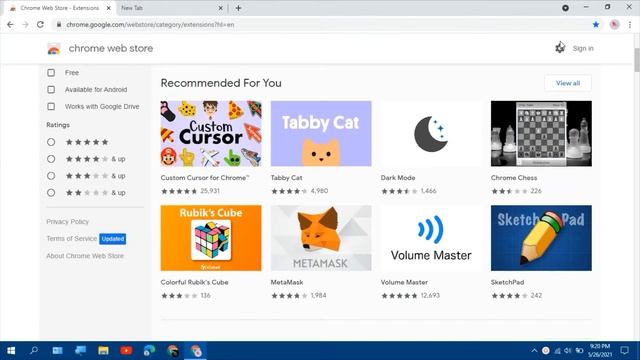Click View all for Recommended For You
Image resolution: width=640 pixels, height=360 pixels.
pyautogui.click(x=568, y=83)
